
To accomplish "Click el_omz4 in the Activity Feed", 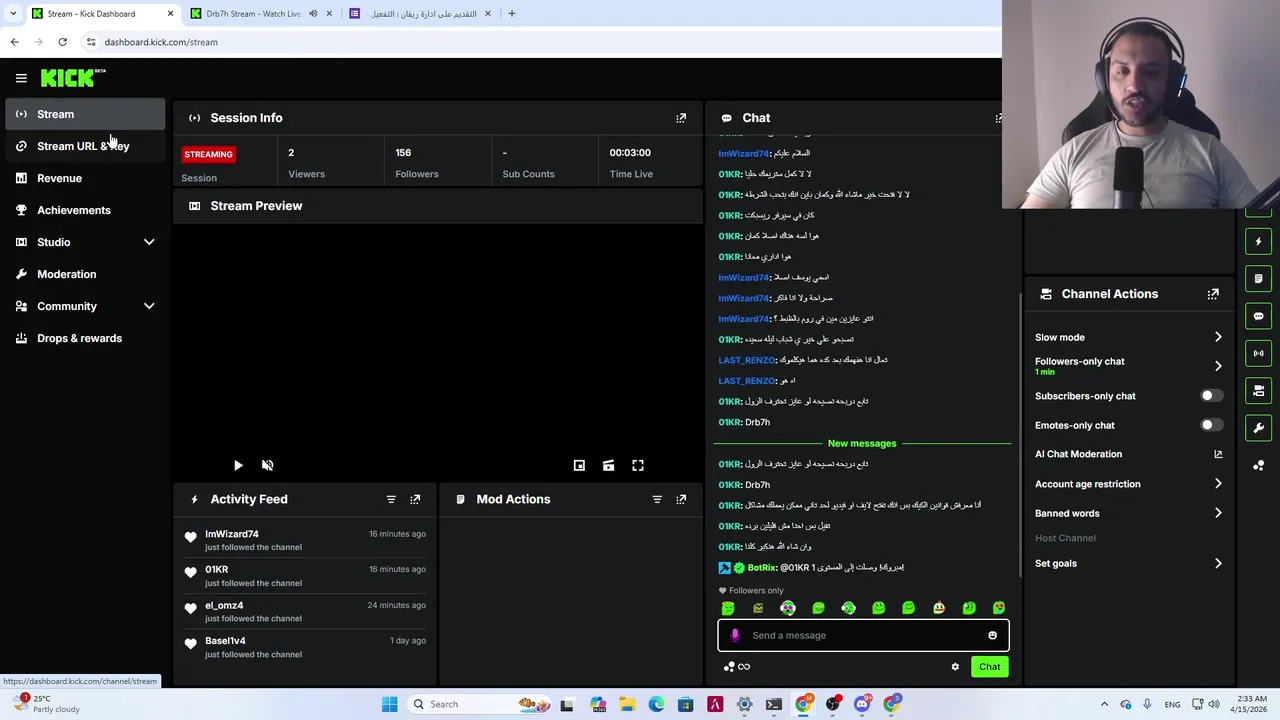I will (224, 605).
